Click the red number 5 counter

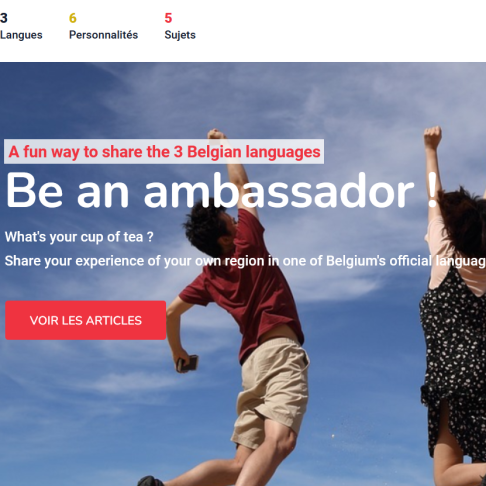click(x=168, y=18)
